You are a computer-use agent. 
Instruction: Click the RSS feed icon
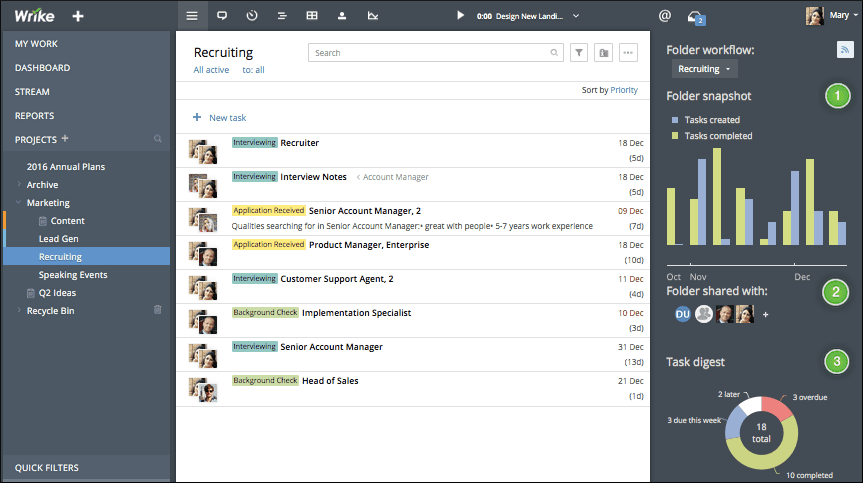point(845,50)
